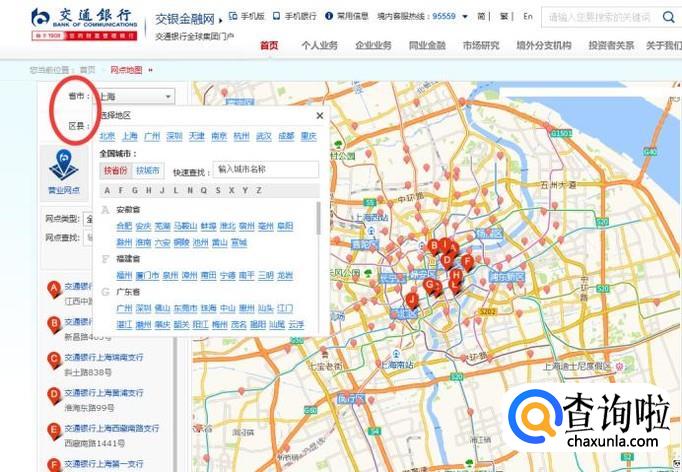Open the 手机版 mobile version link
Image resolution: width=682 pixels, height=472 pixels.
[x=247, y=17]
